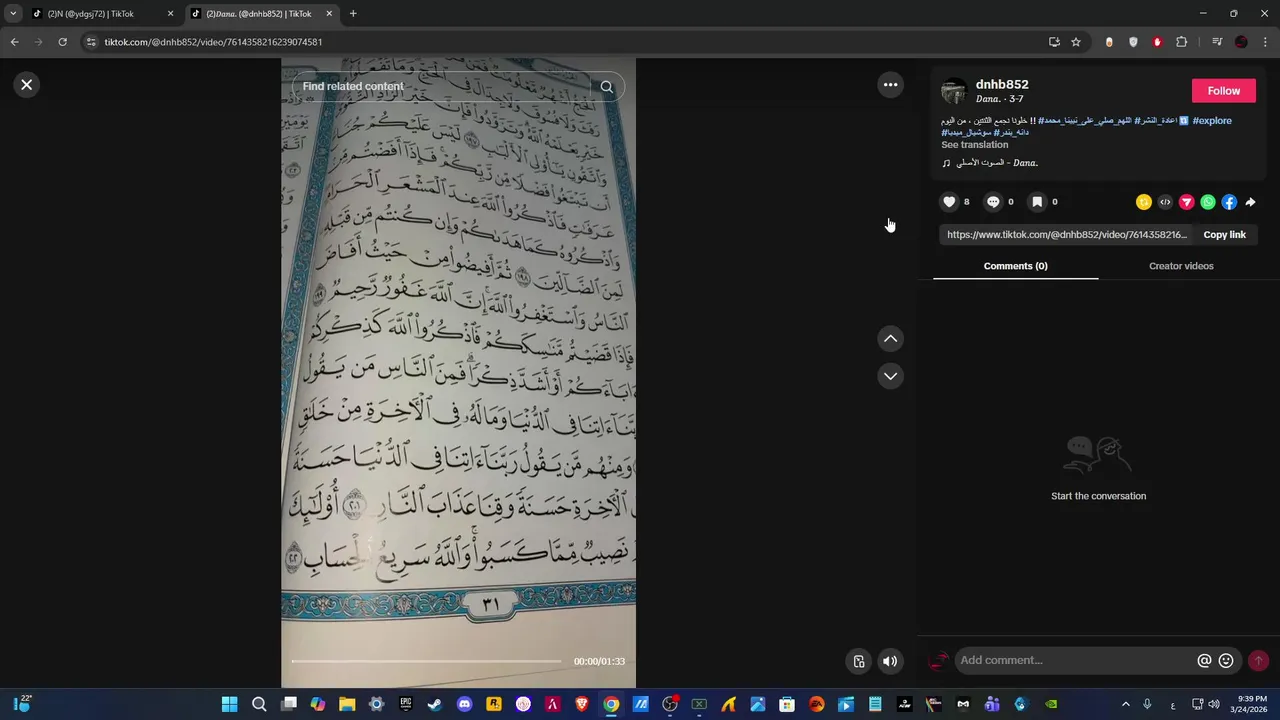1280x720 pixels.
Task: View site information icon in address bar
Action: [x=91, y=42]
